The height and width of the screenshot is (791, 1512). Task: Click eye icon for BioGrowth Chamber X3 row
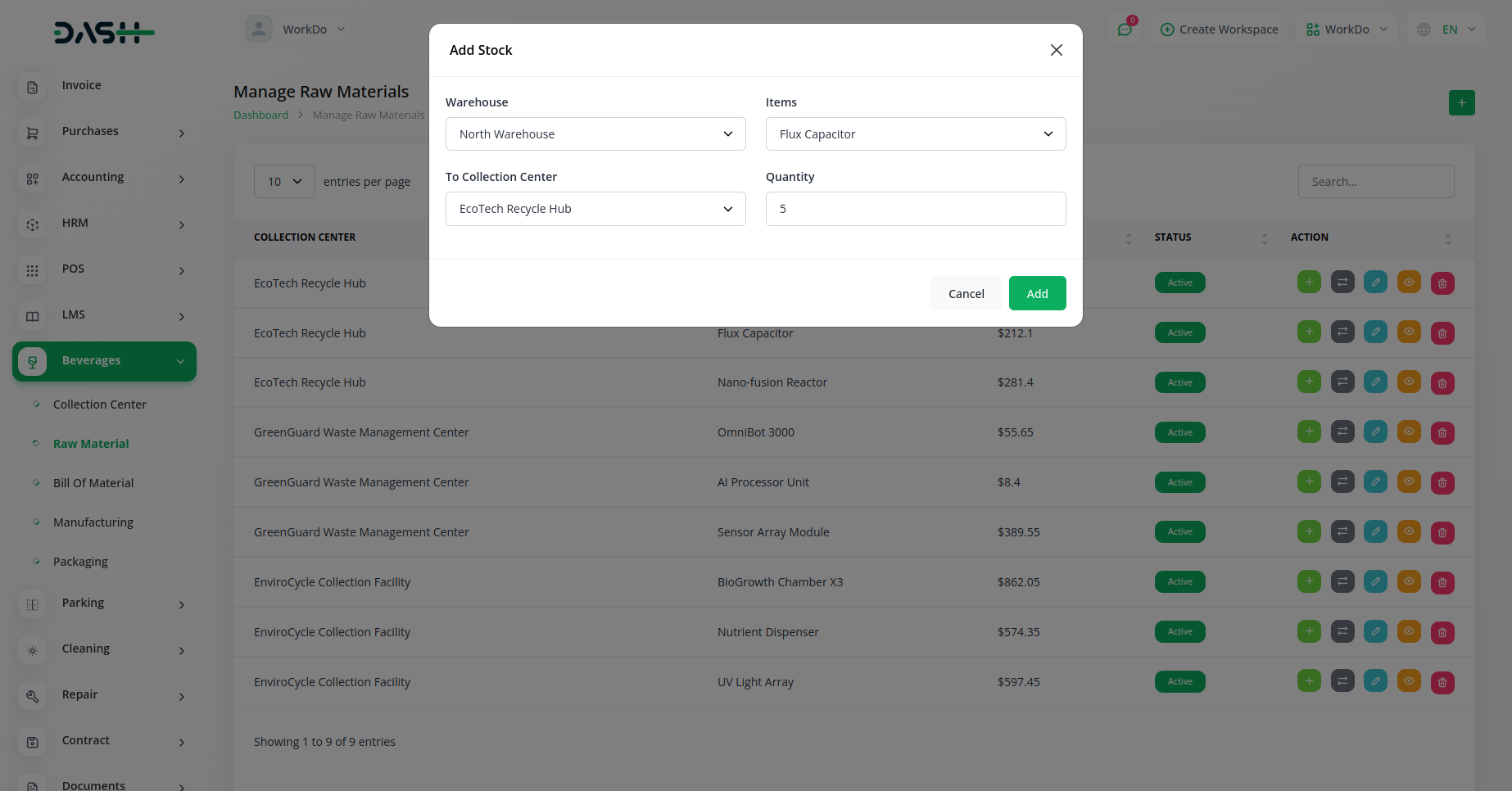click(1409, 581)
